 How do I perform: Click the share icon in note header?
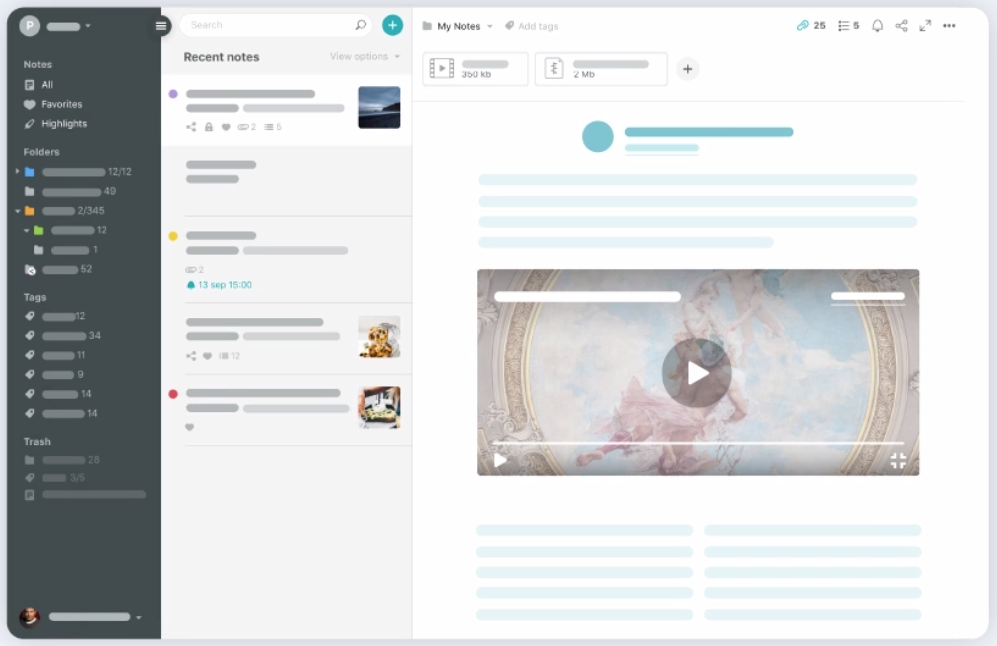click(x=901, y=25)
